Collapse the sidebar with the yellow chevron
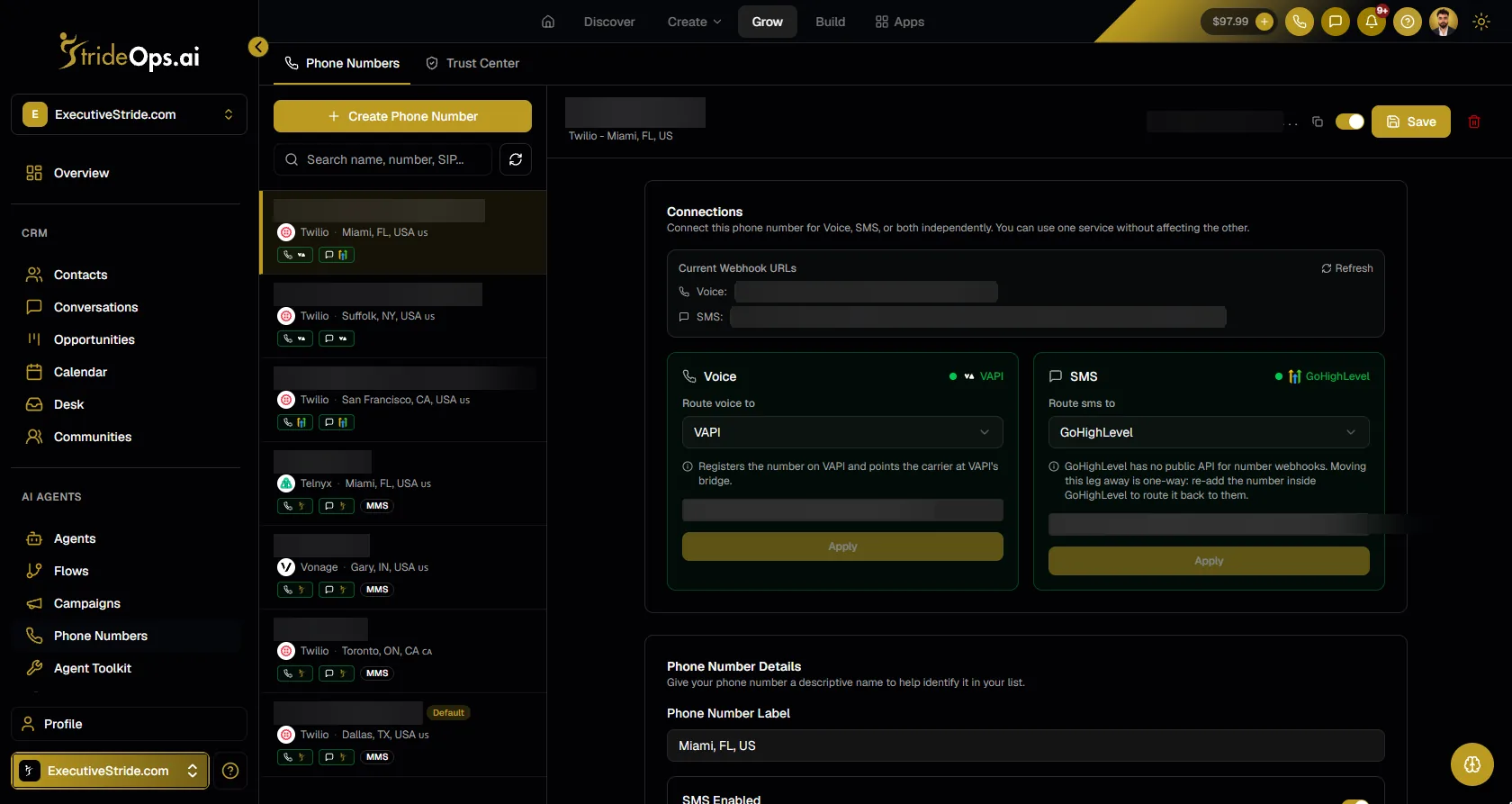 tap(258, 47)
